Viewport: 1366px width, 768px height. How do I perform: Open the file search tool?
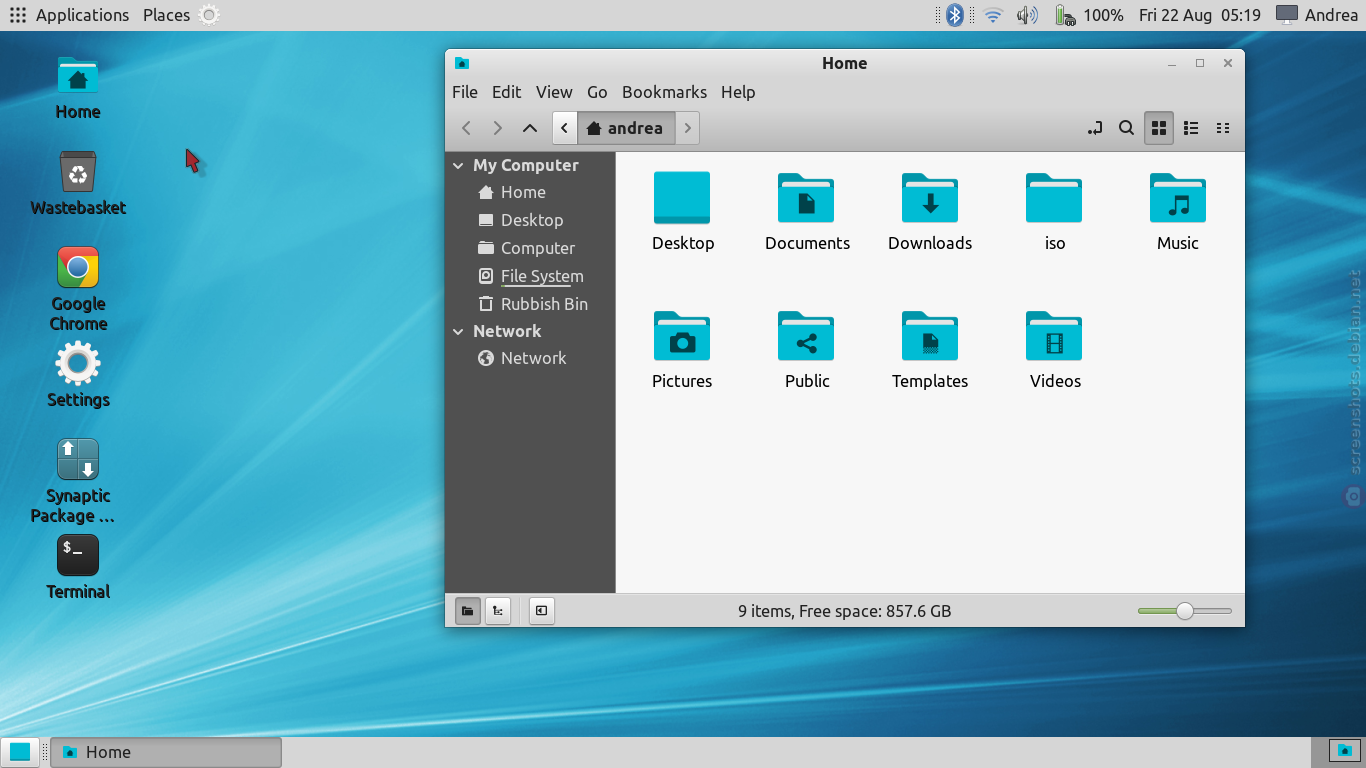(1126, 128)
